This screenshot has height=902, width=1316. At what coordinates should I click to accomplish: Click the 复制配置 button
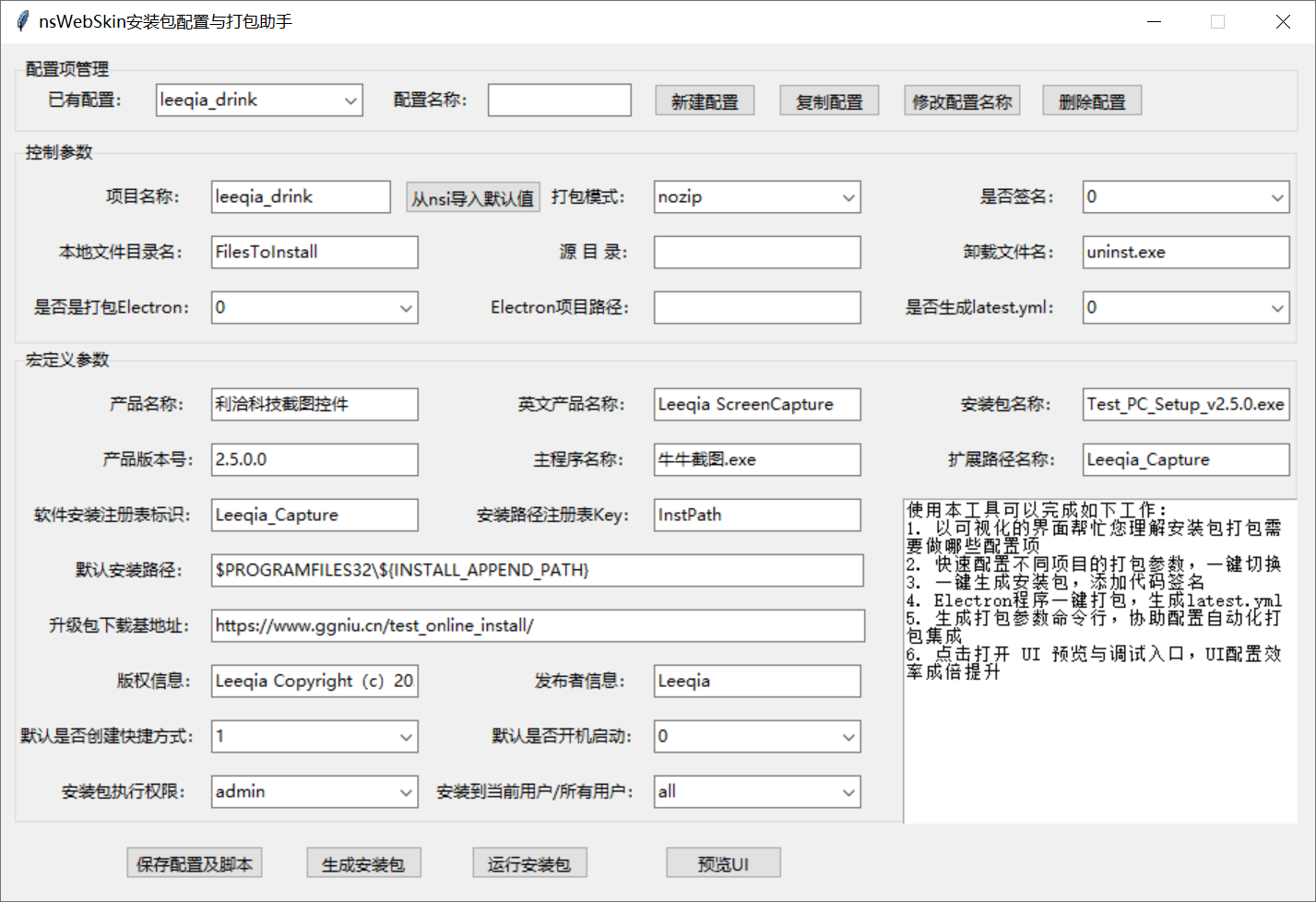click(x=829, y=101)
